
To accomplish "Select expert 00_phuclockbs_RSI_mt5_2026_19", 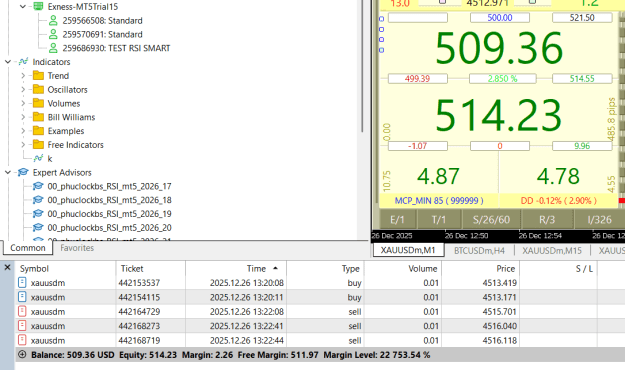I will pyautogui.click(x=109, y=214).
